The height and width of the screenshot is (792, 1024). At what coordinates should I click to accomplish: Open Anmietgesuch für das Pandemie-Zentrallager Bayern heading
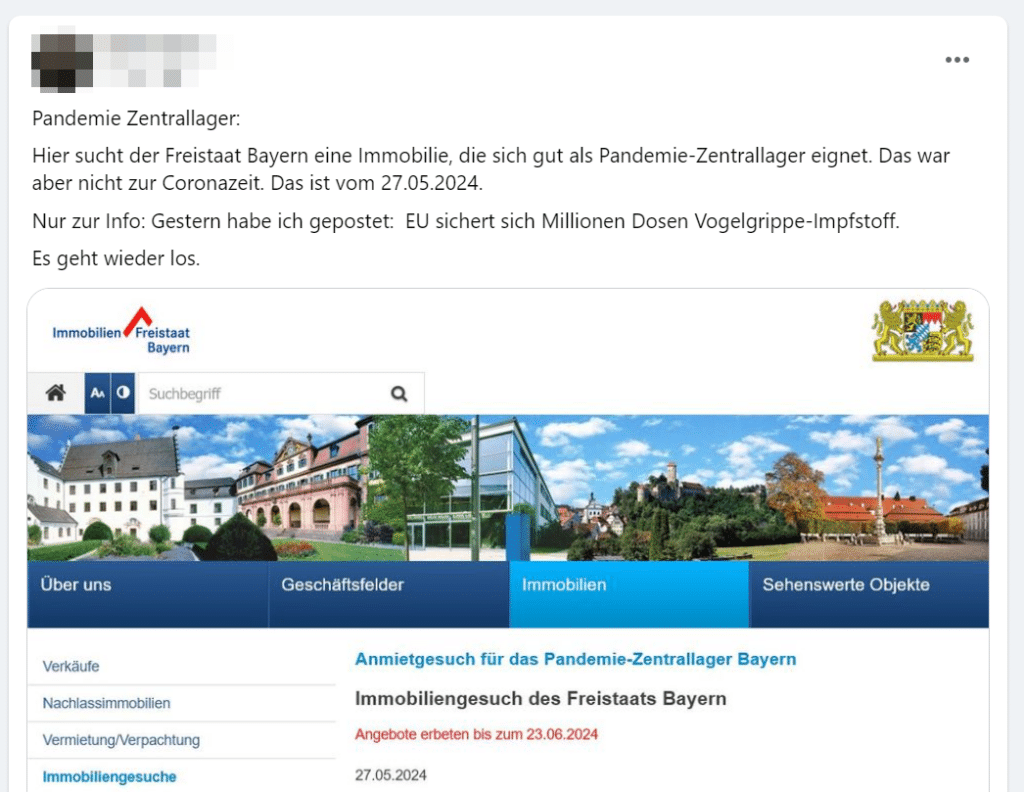[575, 659]
